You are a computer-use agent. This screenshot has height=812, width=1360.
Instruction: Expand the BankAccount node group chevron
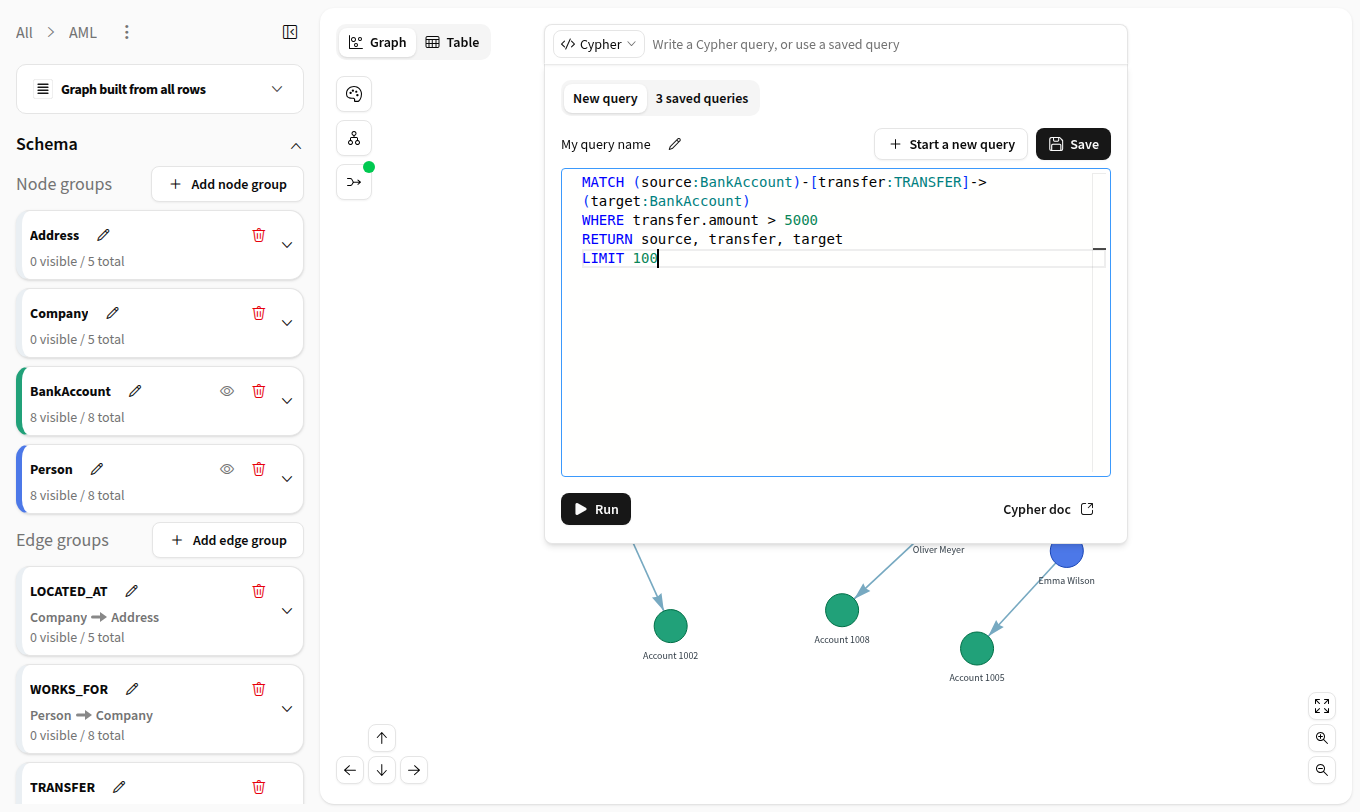tap(287, 401)
